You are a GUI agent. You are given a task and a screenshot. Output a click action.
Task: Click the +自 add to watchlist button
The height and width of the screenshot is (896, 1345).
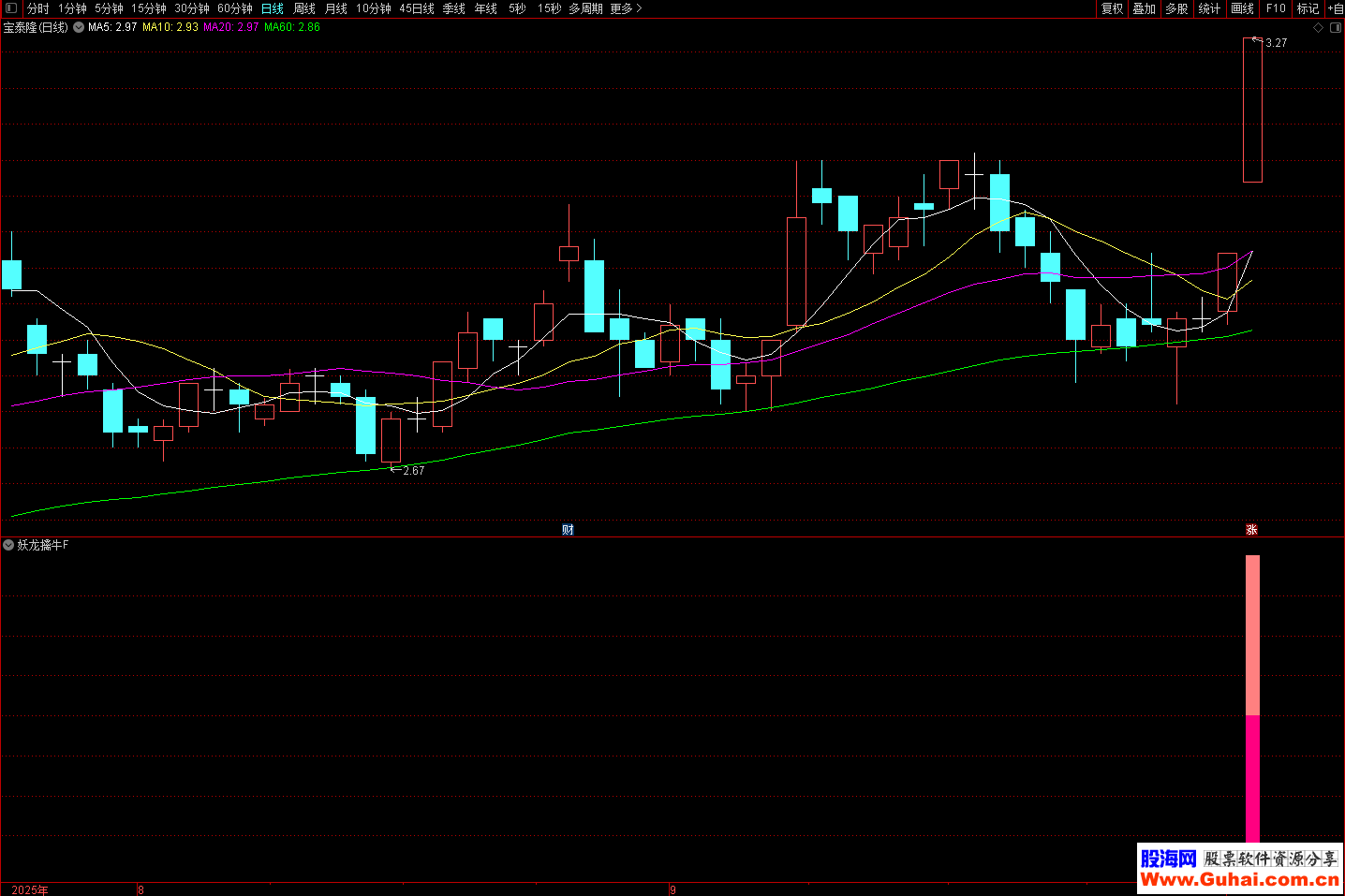pyautogui.click(x=1336, y=8)
